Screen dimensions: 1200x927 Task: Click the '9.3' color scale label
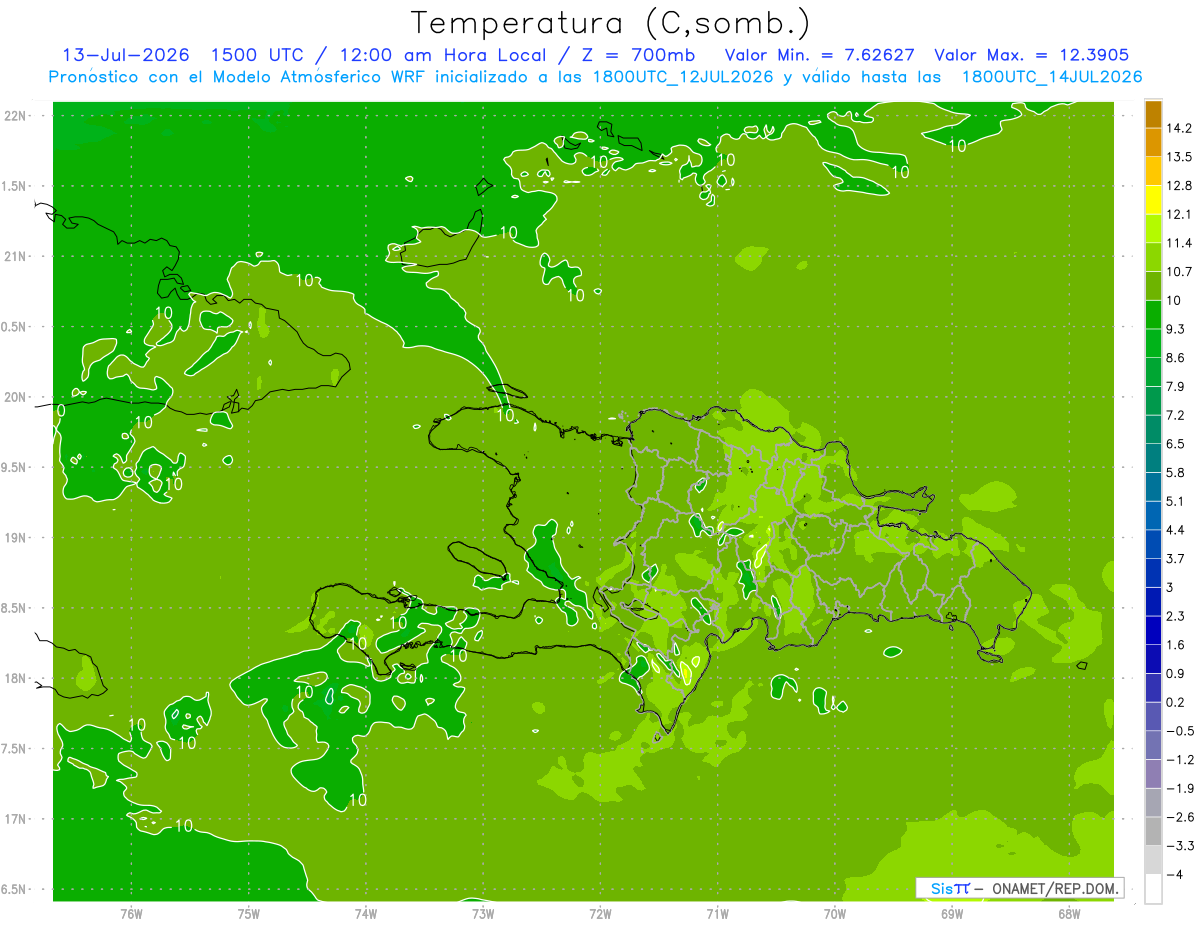click(x=1176, y=329)
